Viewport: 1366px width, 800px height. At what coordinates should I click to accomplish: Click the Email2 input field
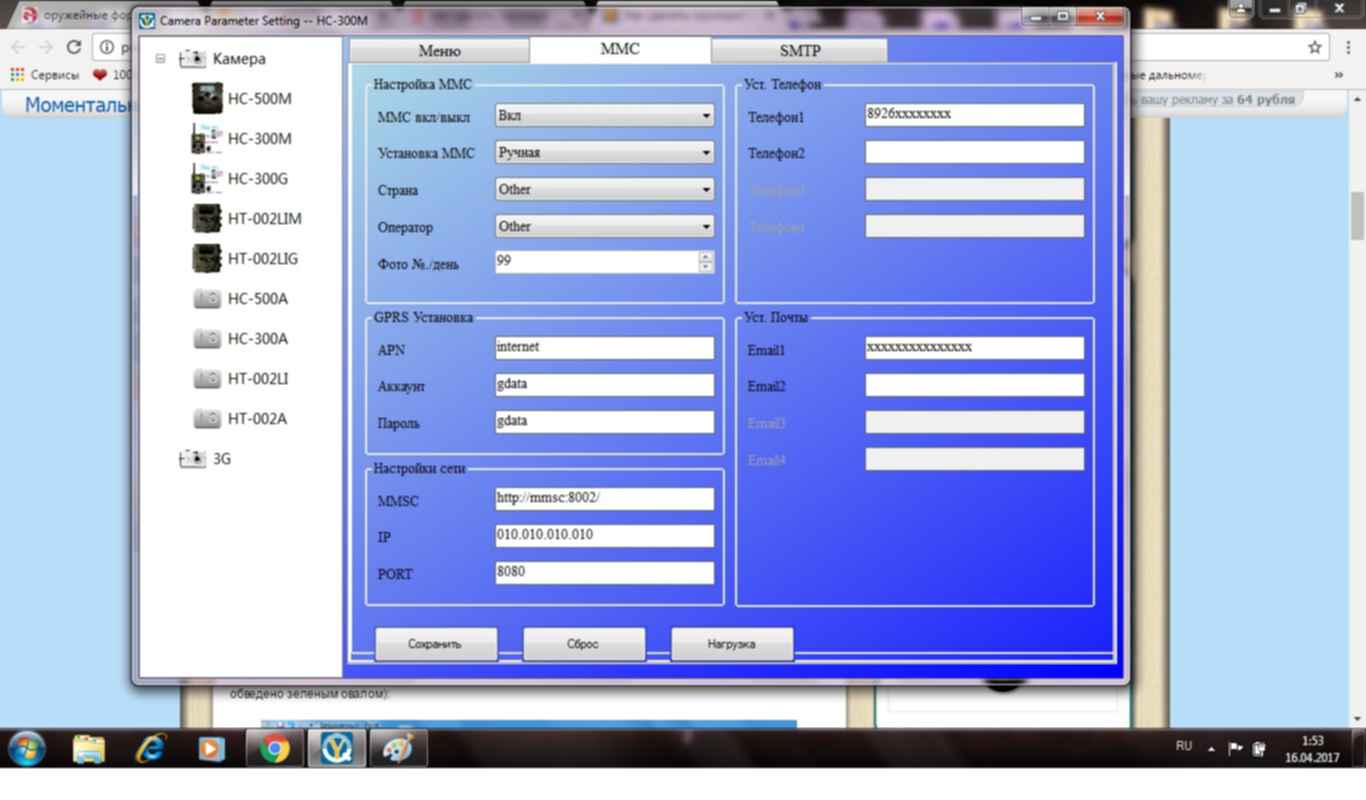[x=975, y=385]
